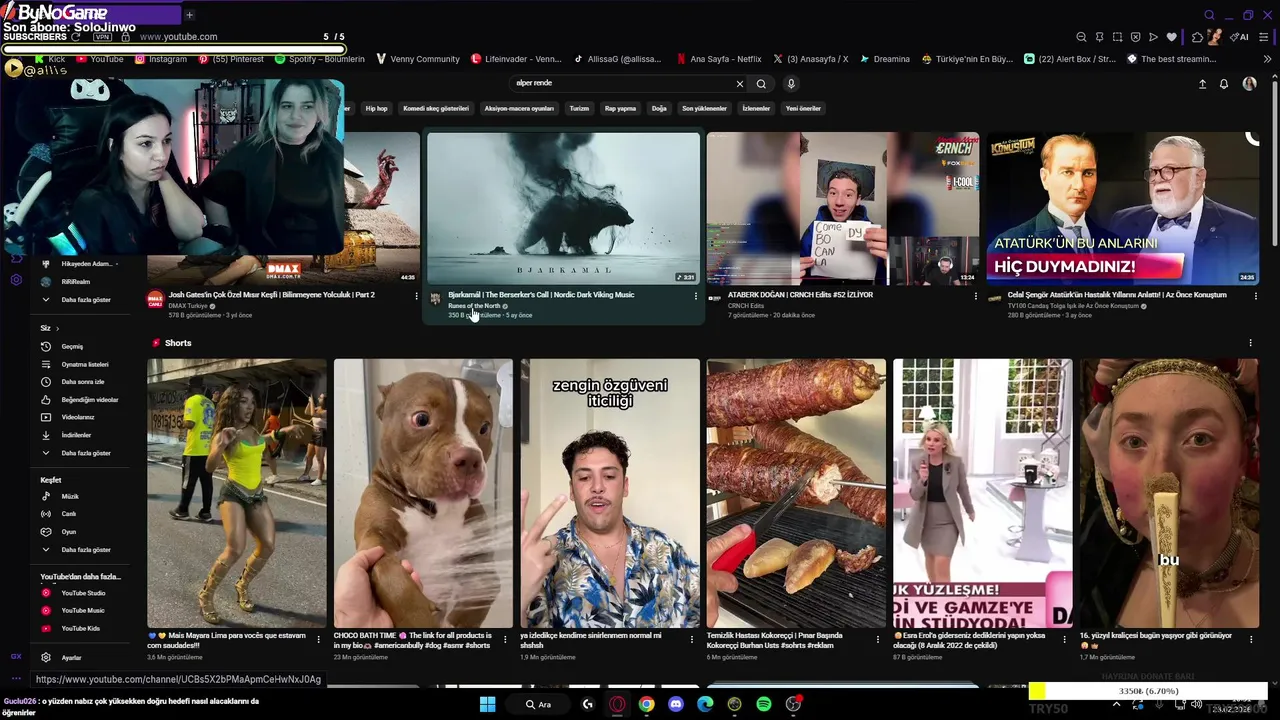Open Geçmiş history in sidebar

click(72, 346)
